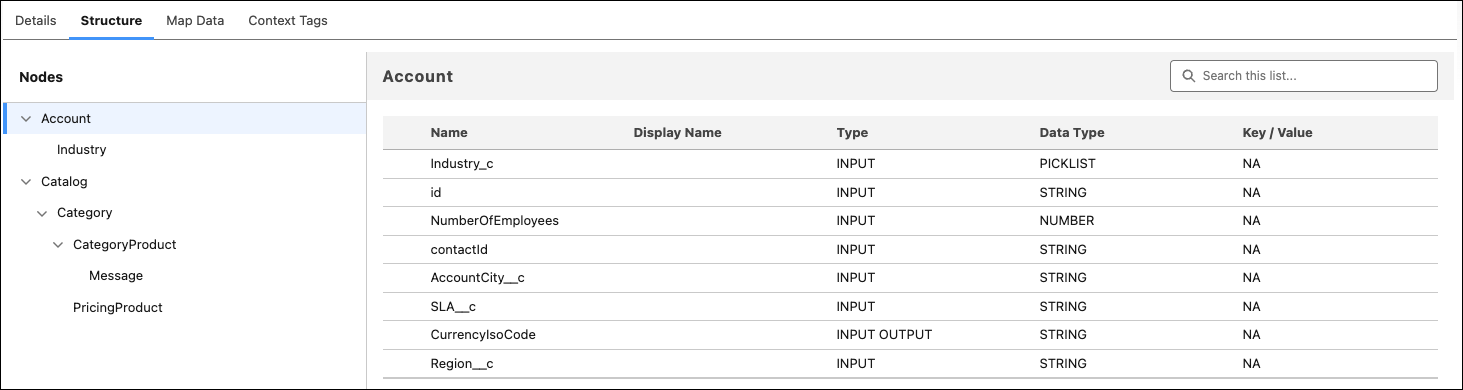Select the Category node
The height and width of the screenshot is (390, 1463).
(x=84, y=213)
